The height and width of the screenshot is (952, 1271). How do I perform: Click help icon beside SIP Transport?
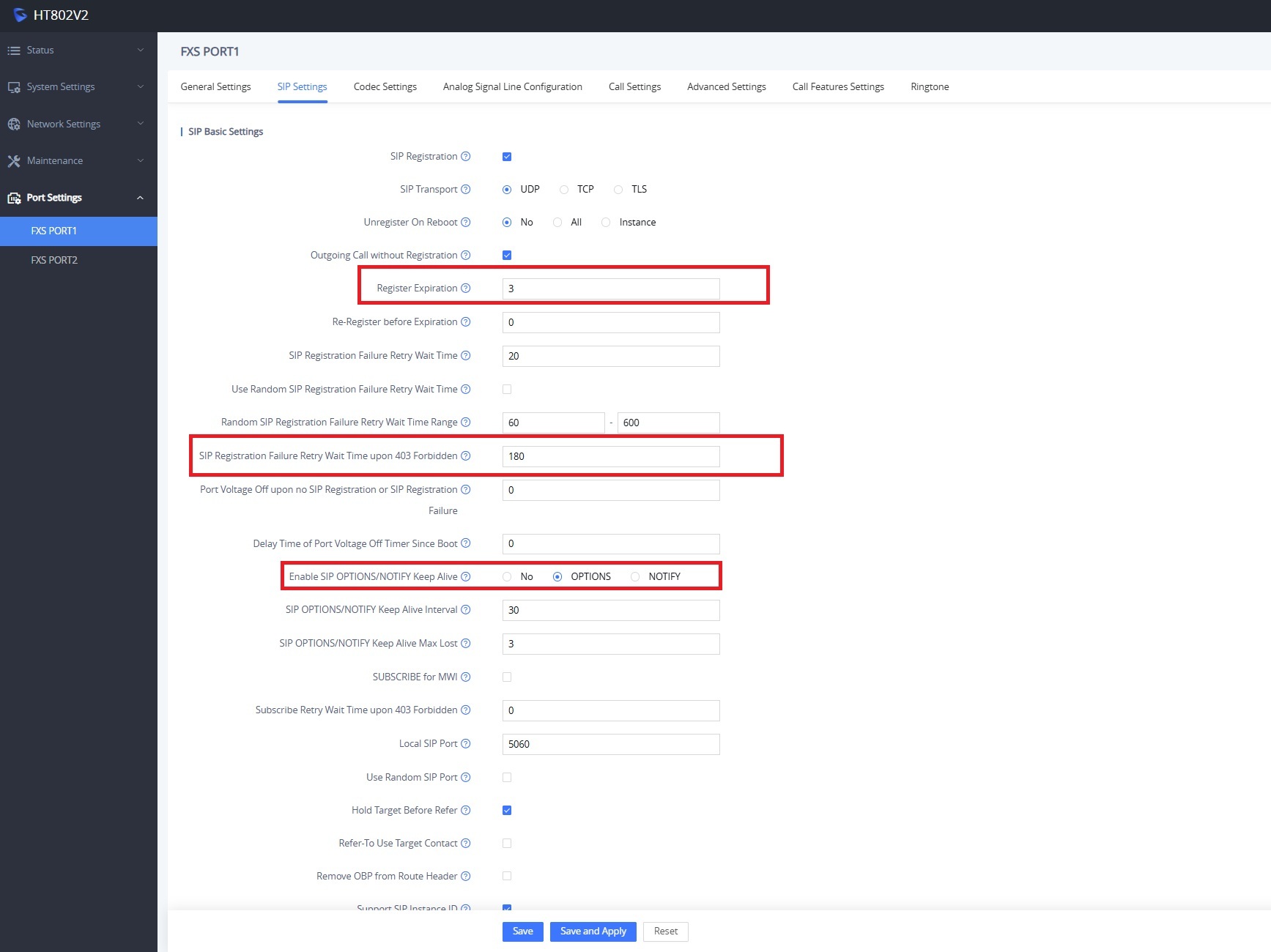click(x=465, y=189)
